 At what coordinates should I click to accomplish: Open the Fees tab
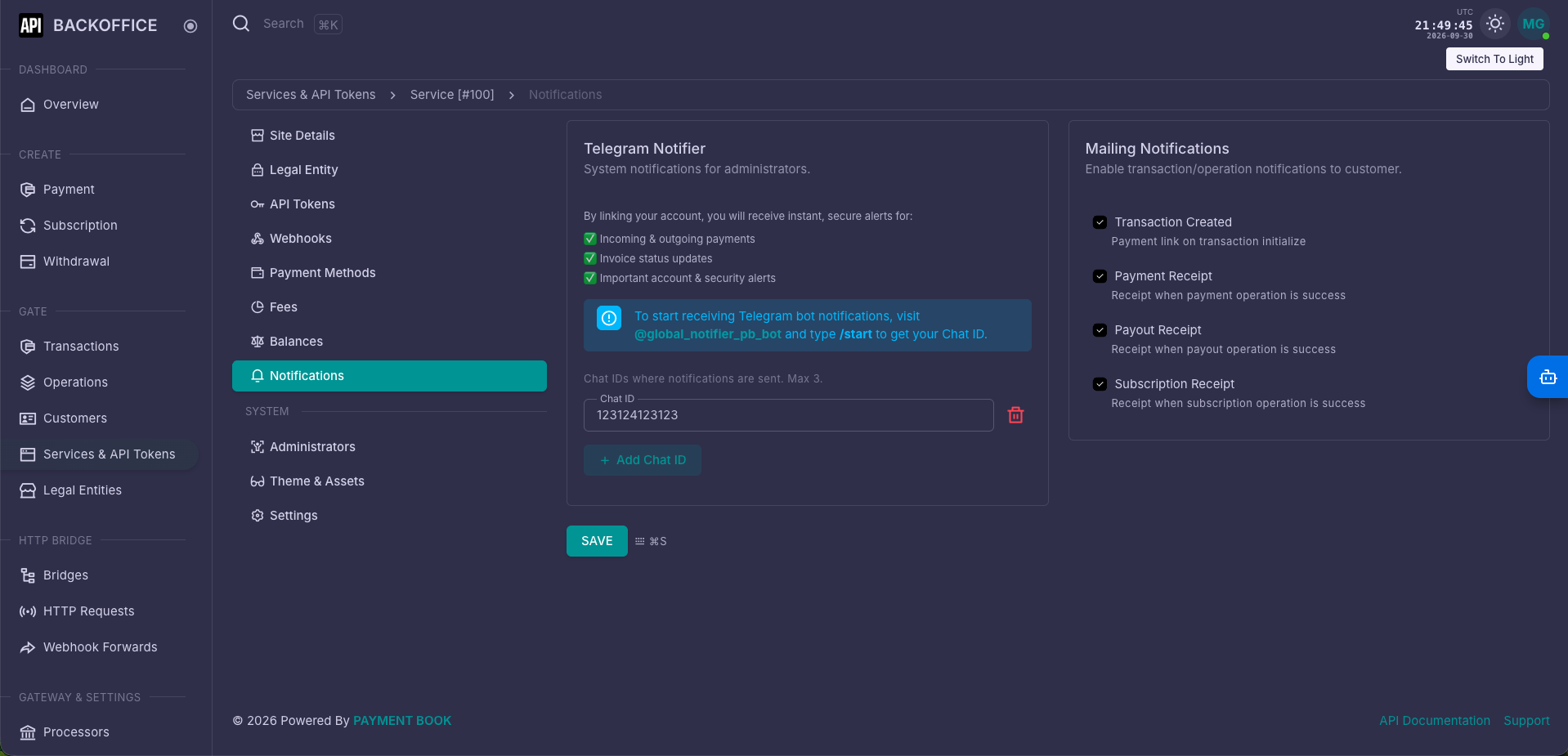(x=389, y=307)
